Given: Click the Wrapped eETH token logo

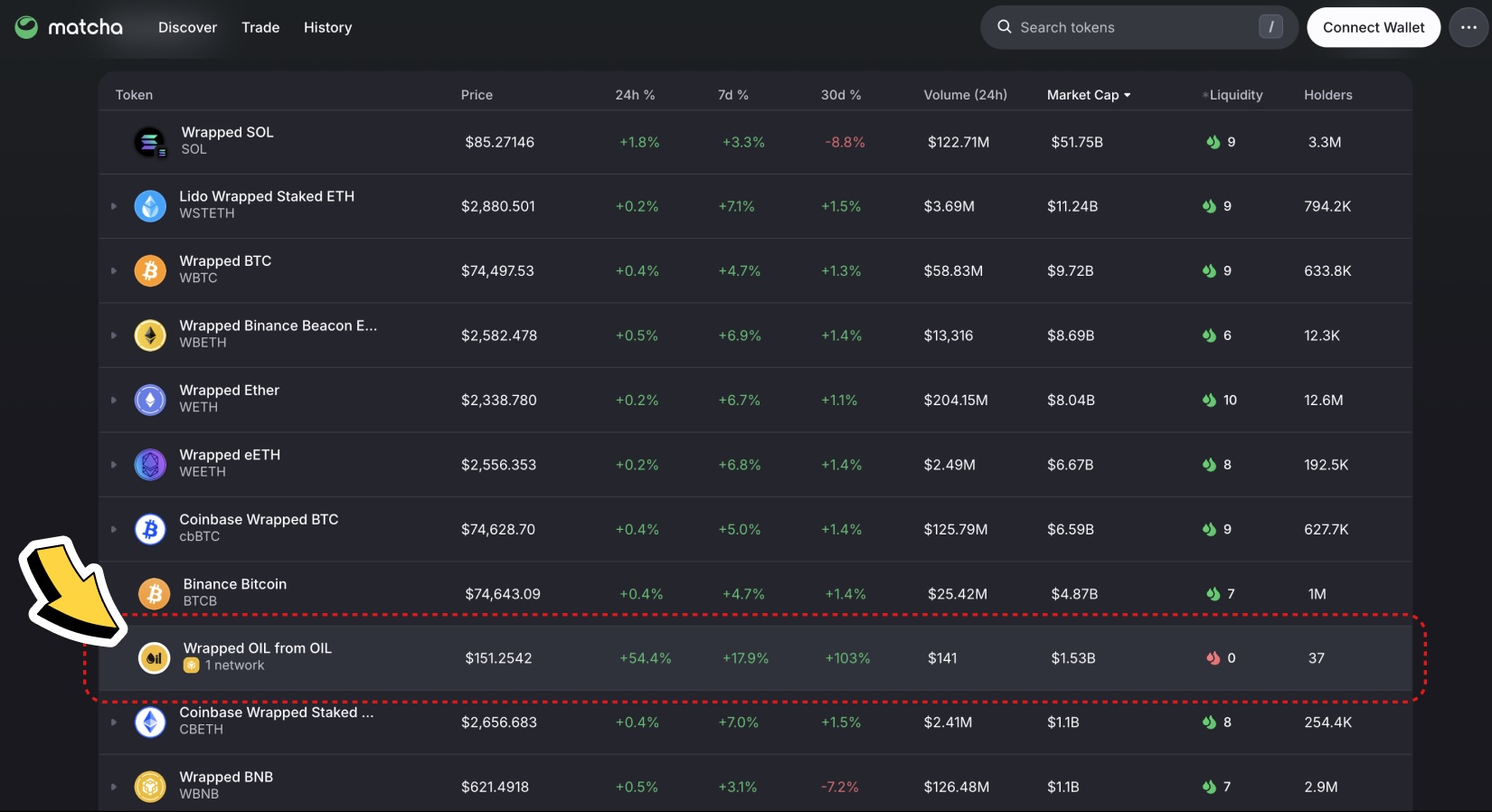Looking at the screenshot, I should pos(150,465).
